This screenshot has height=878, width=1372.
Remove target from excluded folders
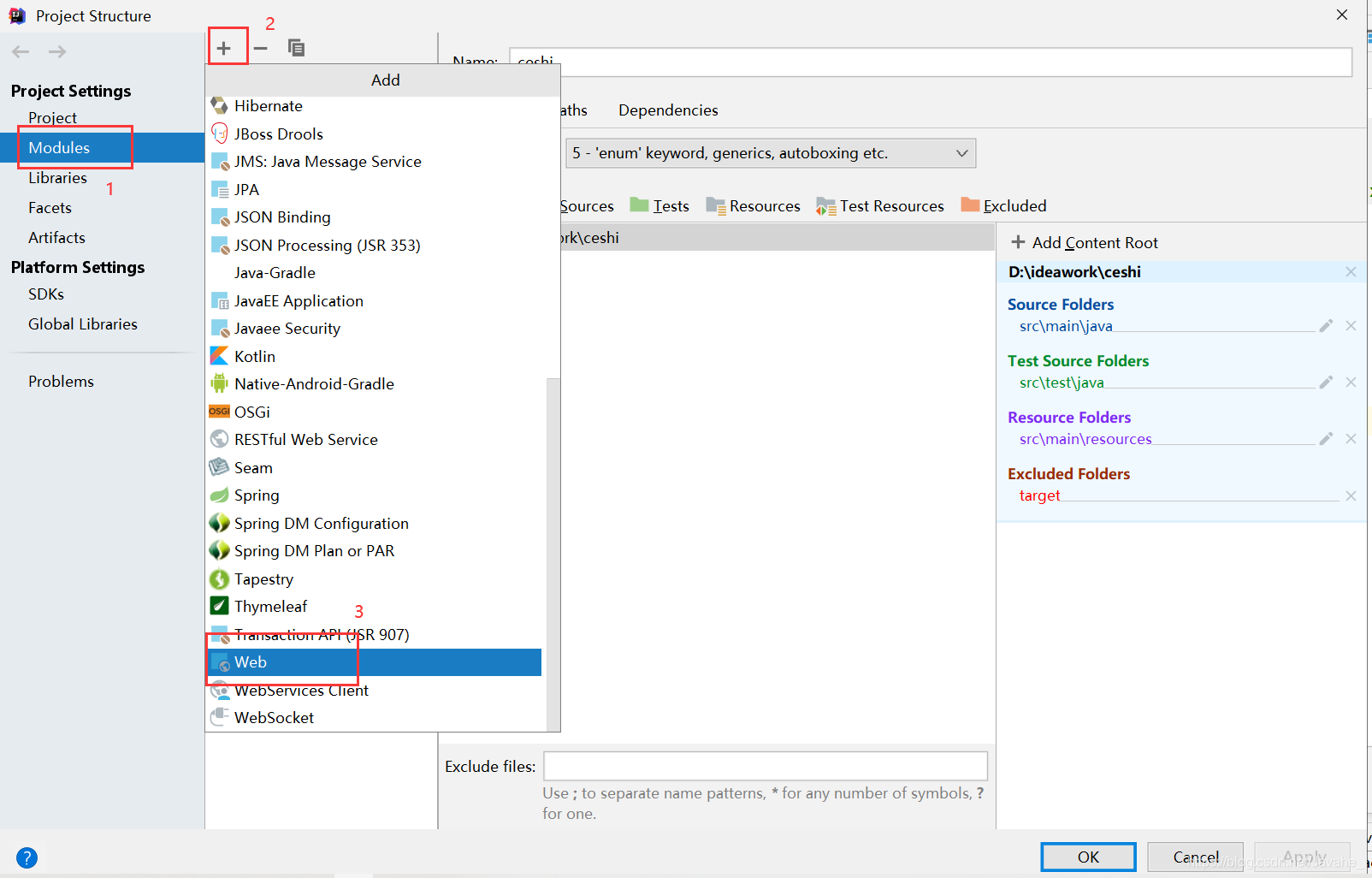tap(1351, 496)
